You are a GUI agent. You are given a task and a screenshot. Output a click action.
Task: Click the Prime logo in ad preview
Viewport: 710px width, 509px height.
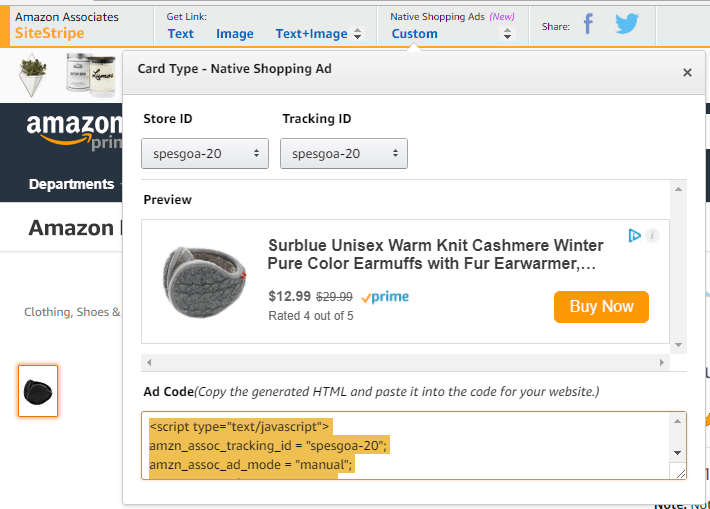coord(385,297)
